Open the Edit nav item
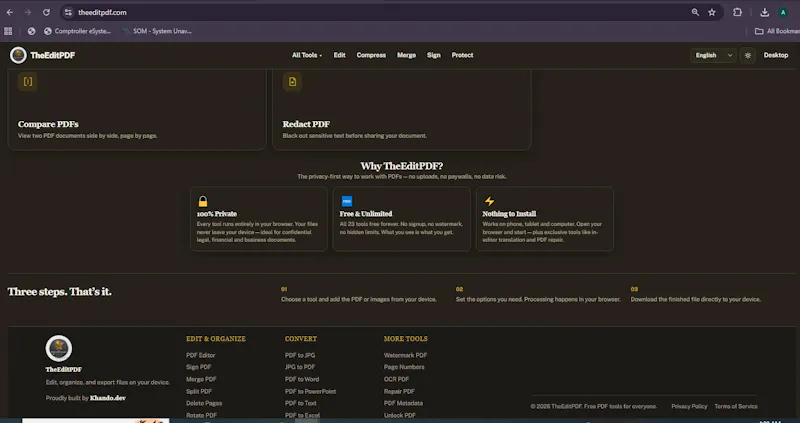The image size is (800, 423). coord(339,55)
